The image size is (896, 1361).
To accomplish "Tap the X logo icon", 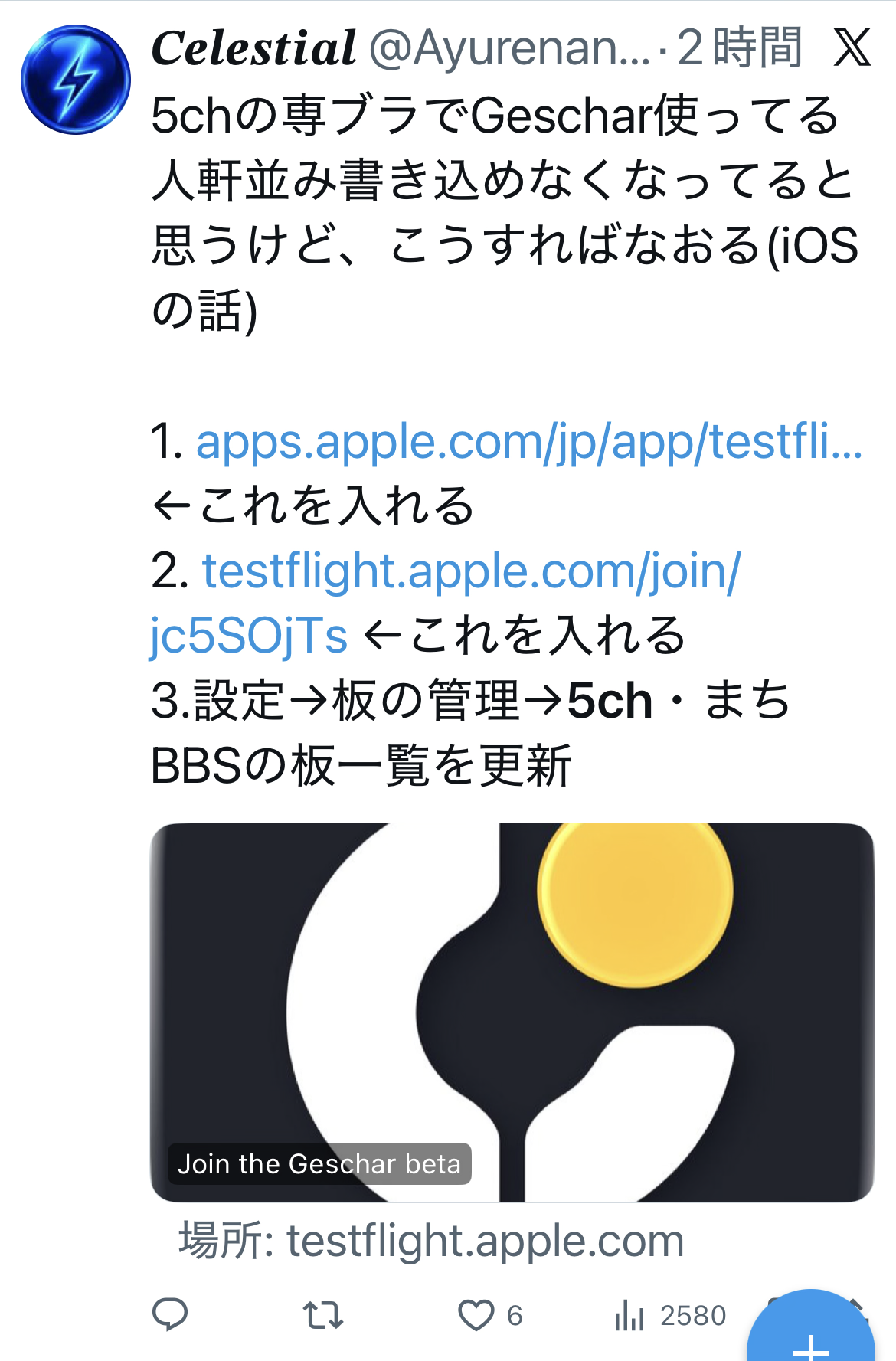I will [x=852, y=47].
